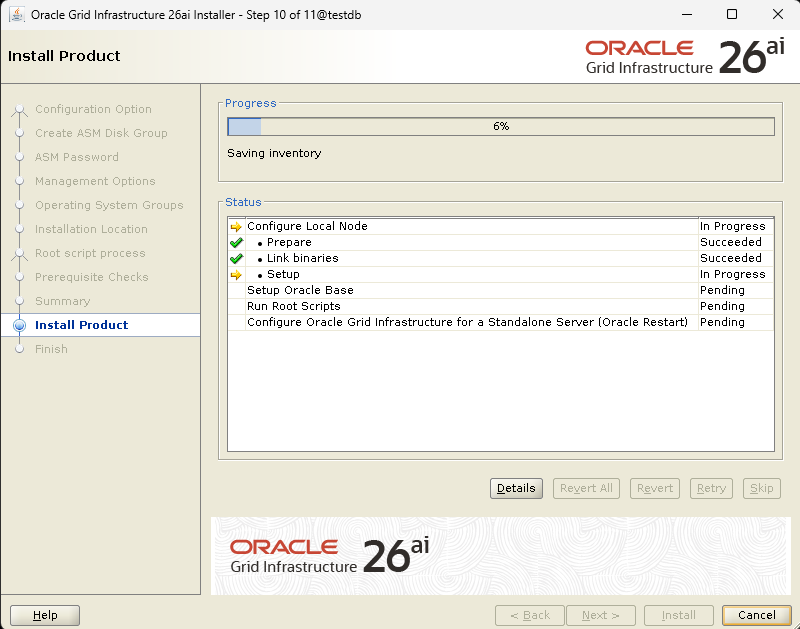Select Install Product step label
Image resolution: width=800 pixels, height=629 pixels.
82,325
